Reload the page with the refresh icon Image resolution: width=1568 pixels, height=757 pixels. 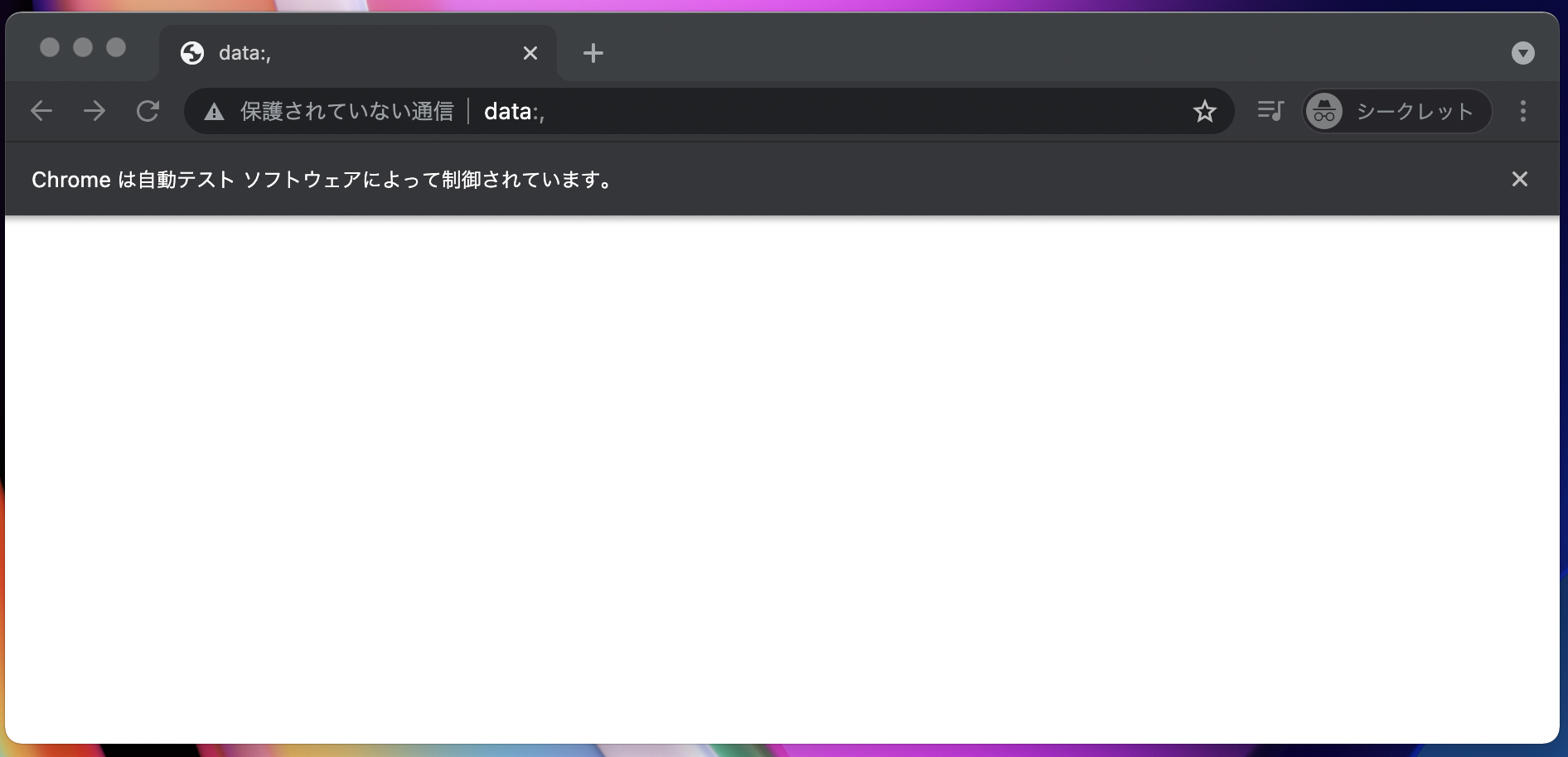(x=148, y=111)
